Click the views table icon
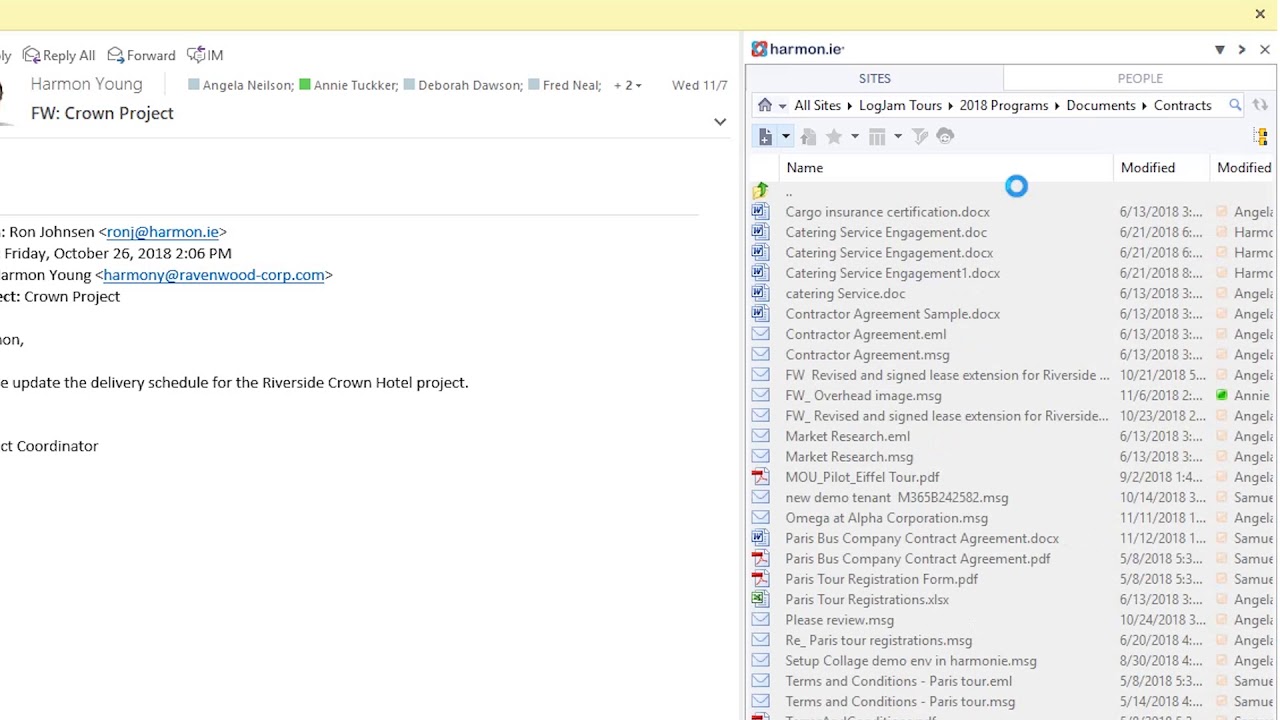1280x720 pixels. [x=877, y=136]
